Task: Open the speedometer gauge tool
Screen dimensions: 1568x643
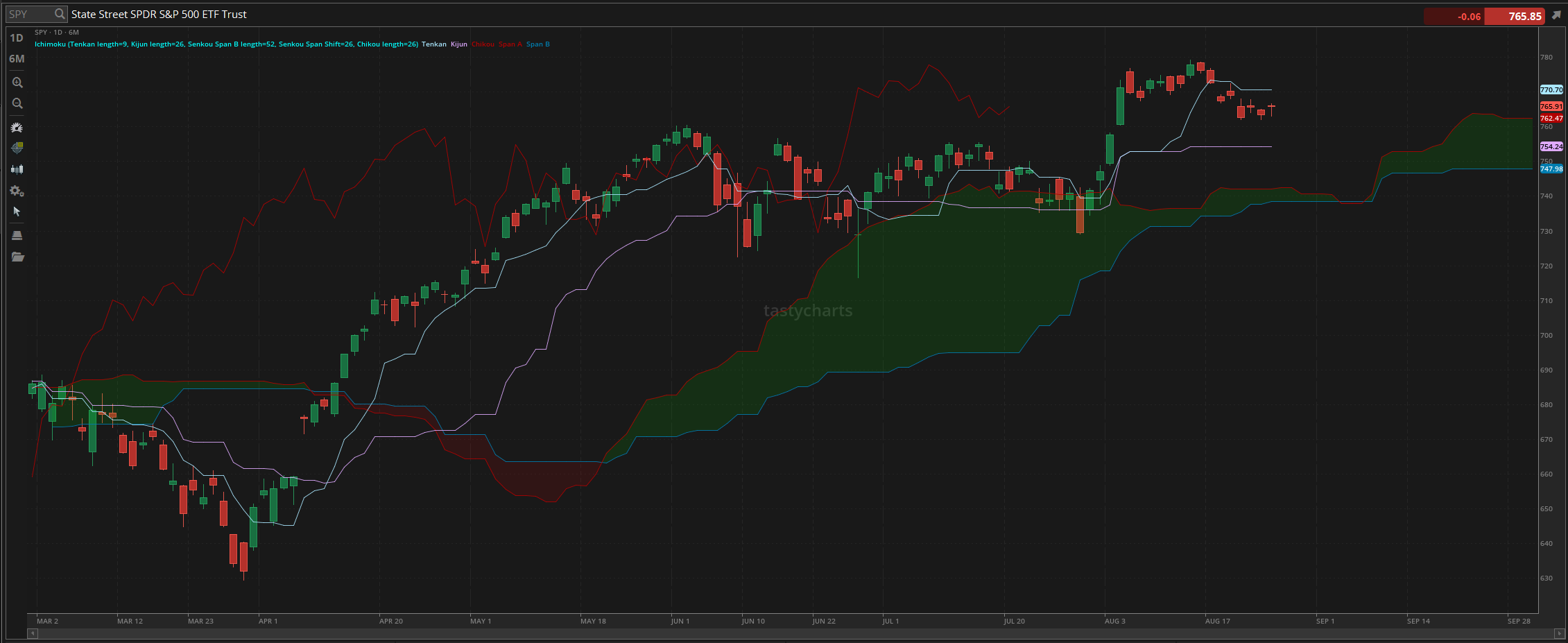Action: point(17,128)
